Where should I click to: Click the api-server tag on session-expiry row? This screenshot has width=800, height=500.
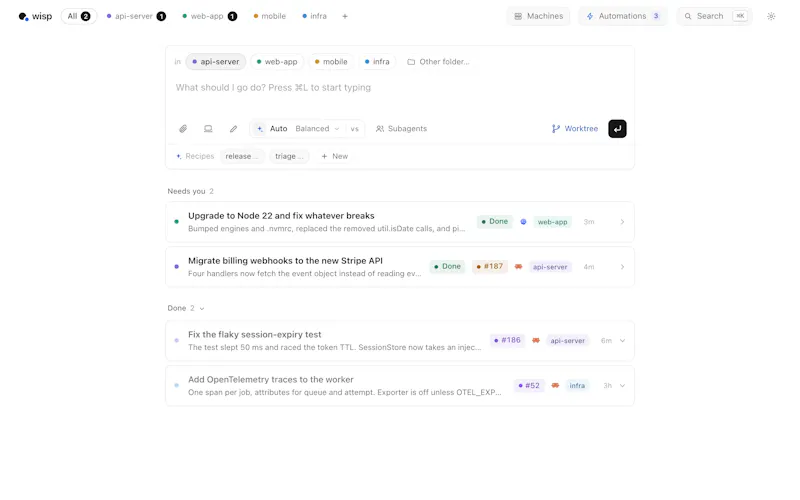567,341
